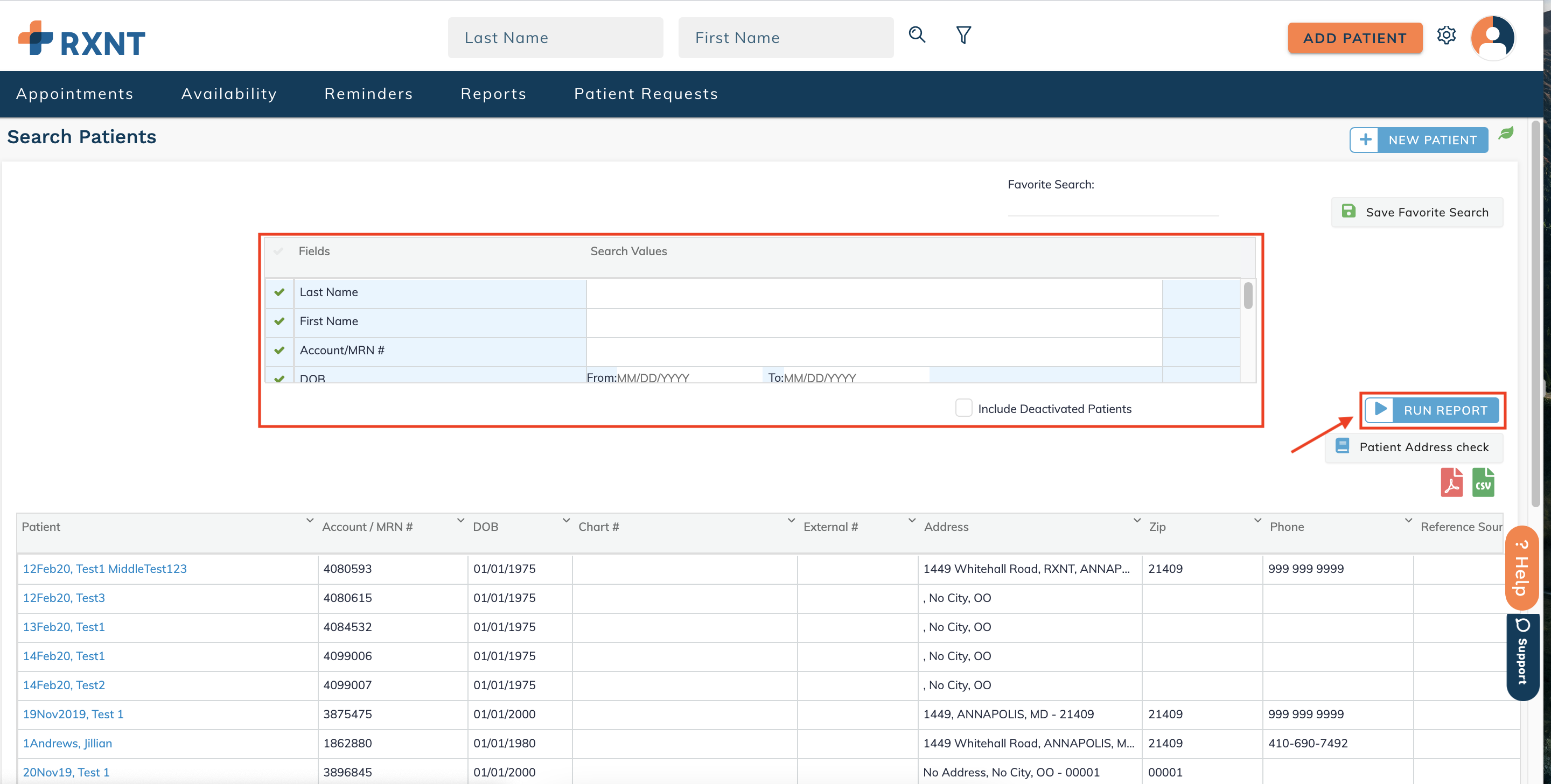
Task: Select account number 3875475 cell
Action: 393,714
